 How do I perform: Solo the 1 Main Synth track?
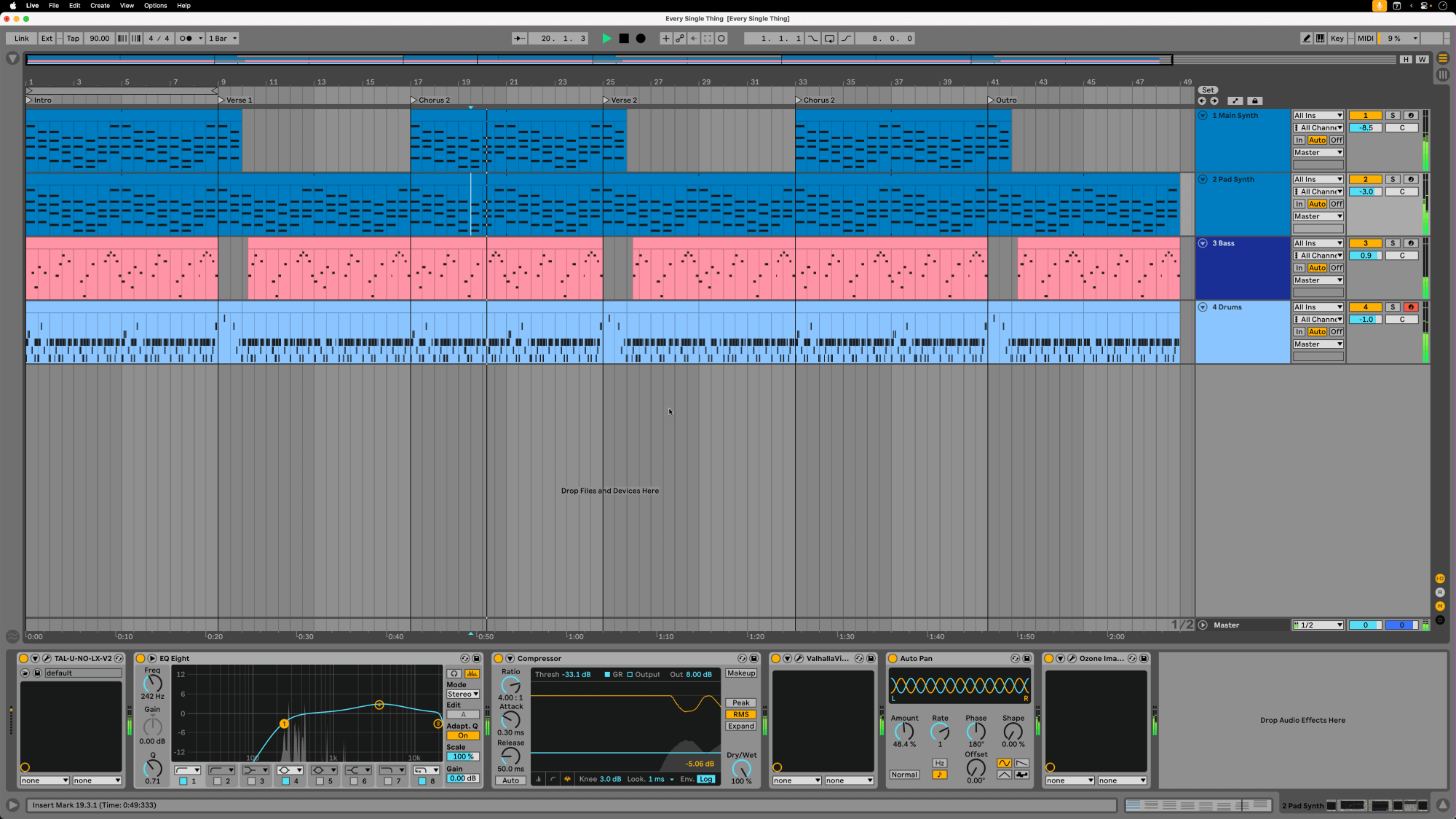coord(1393,116)
